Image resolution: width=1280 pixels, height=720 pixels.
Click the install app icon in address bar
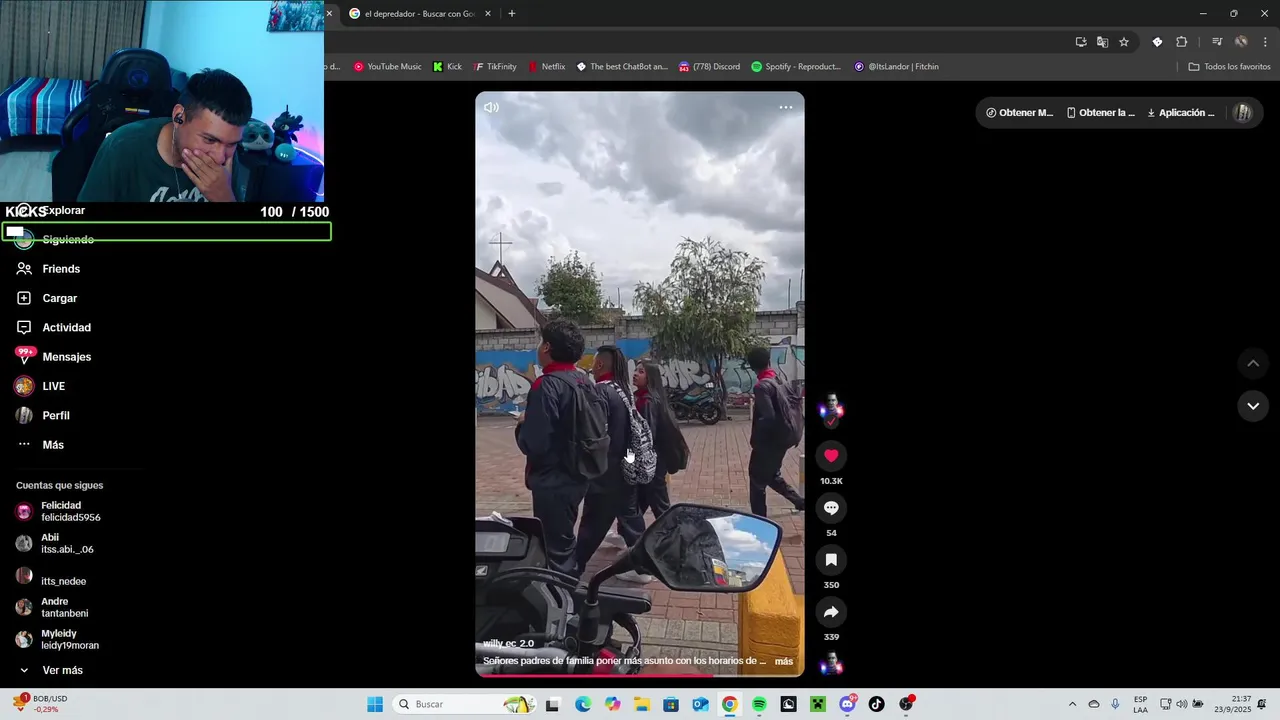tap(1081, 42)
